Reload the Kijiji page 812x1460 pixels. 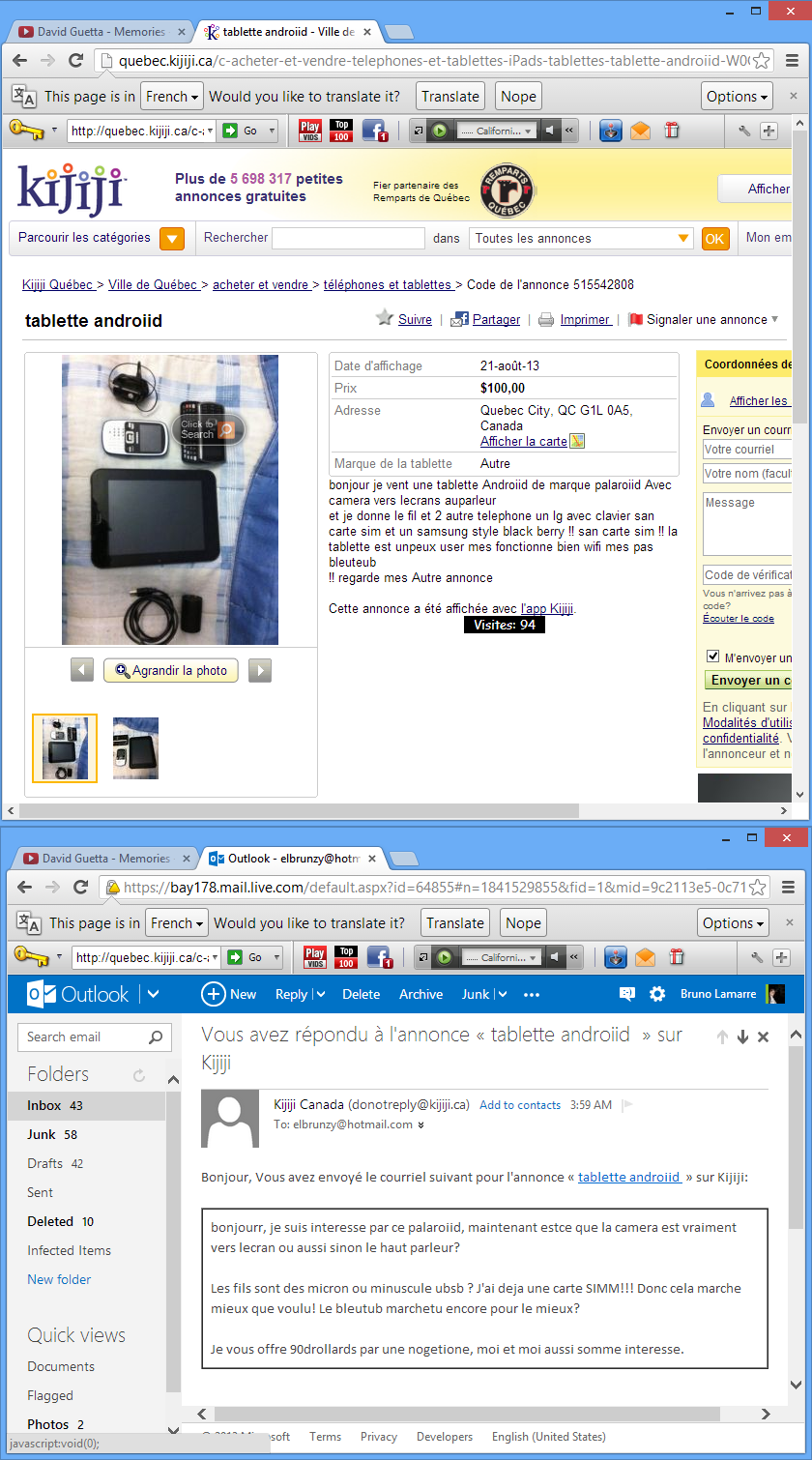pyautogui.click(x=75, y=60)
